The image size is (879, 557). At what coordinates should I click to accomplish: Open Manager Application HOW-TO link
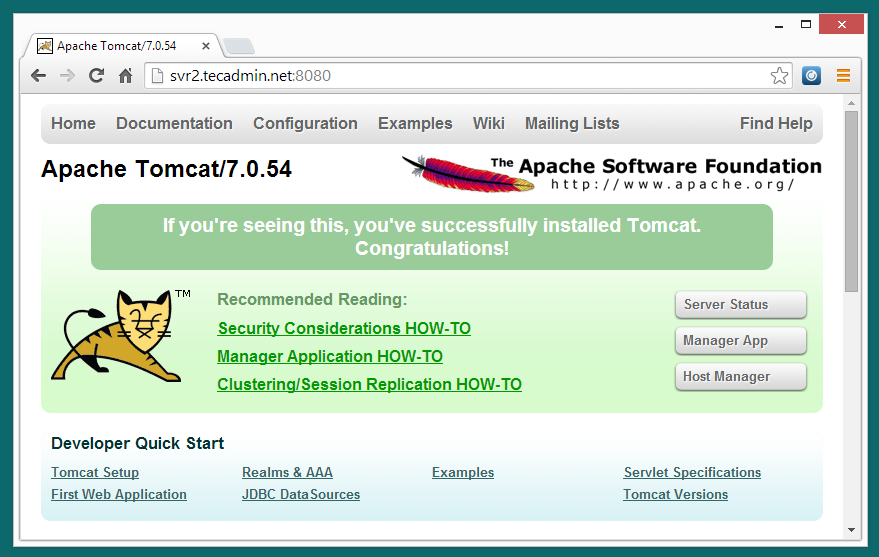pyautogui.click(x=330, y=356)
